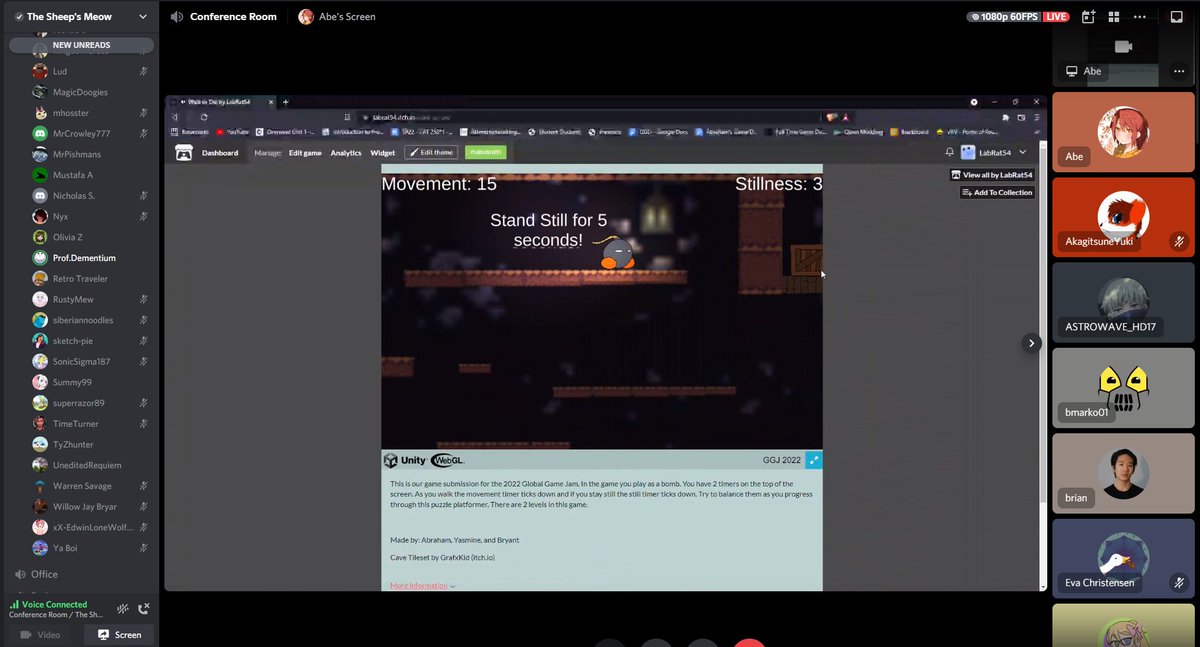Click the YouTube bookmark in shared browser
Image resolution: width=1200 pixels, height=647 pixels.
[232, 131]
